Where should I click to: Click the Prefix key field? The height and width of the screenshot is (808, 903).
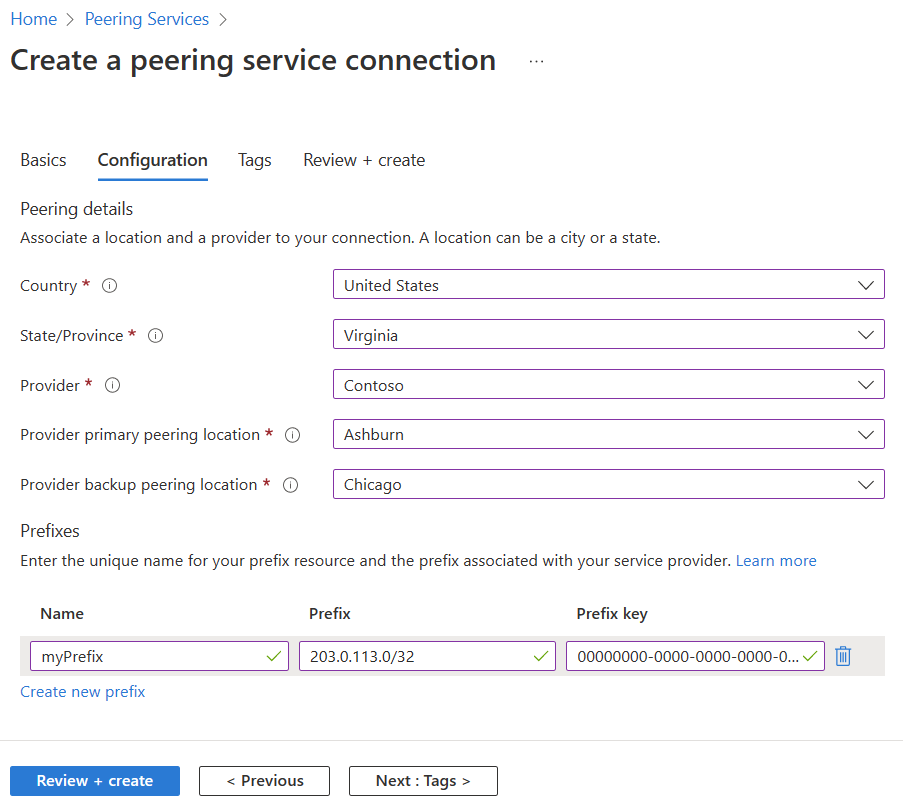(695, 656)
